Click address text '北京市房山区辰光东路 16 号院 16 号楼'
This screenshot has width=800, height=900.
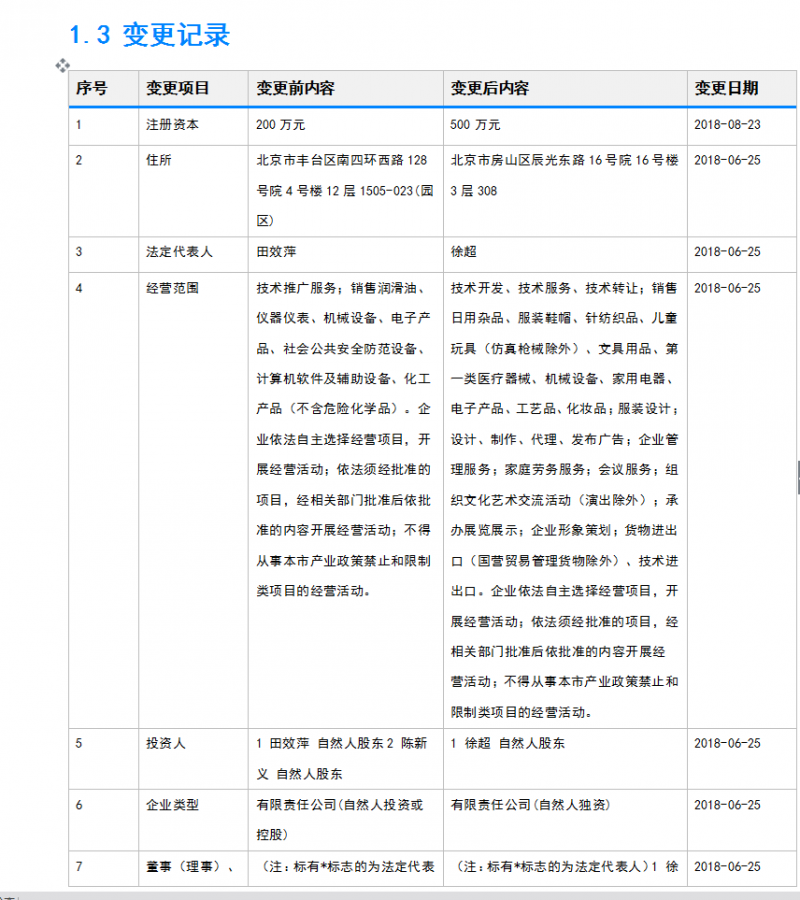point(565,160)
